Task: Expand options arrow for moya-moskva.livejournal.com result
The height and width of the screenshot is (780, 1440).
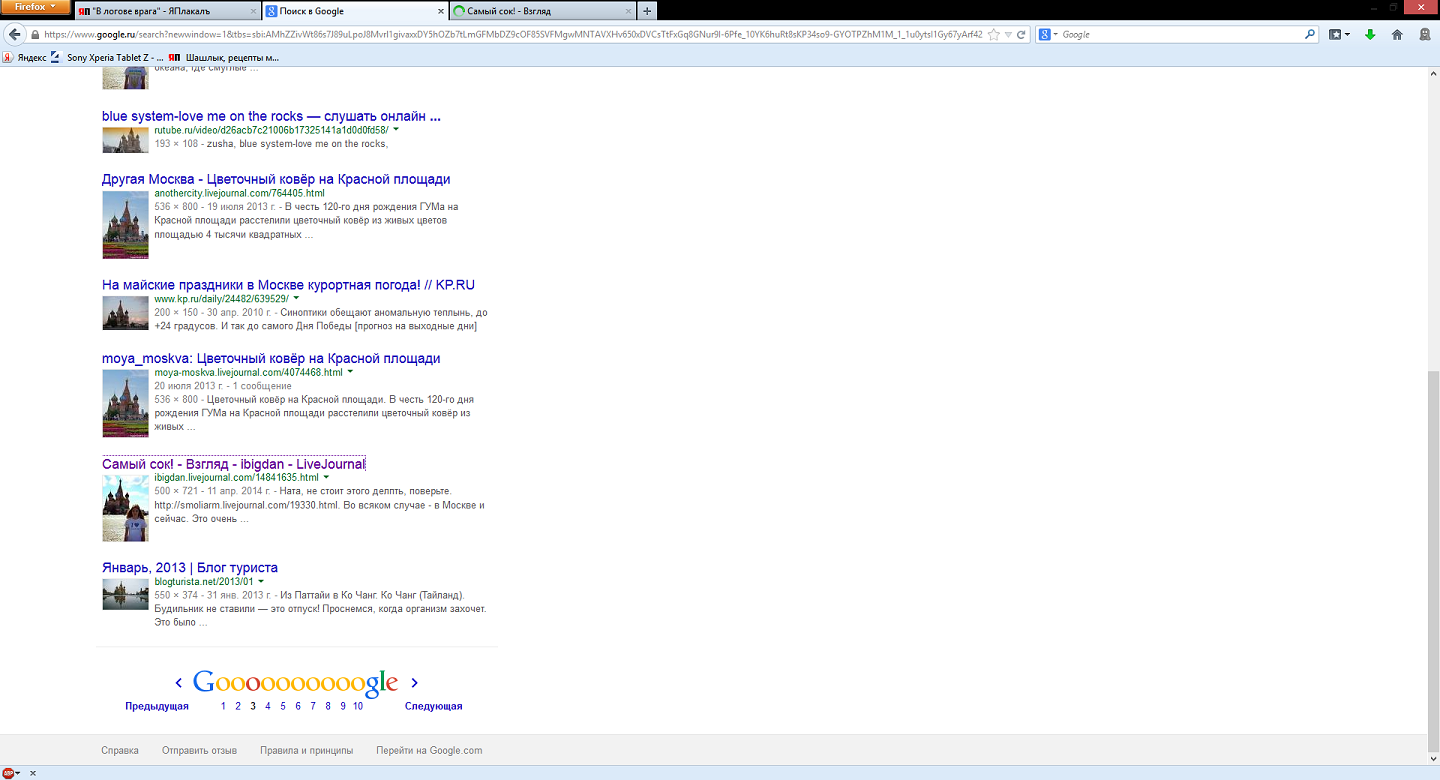Action: coord(350,372)
